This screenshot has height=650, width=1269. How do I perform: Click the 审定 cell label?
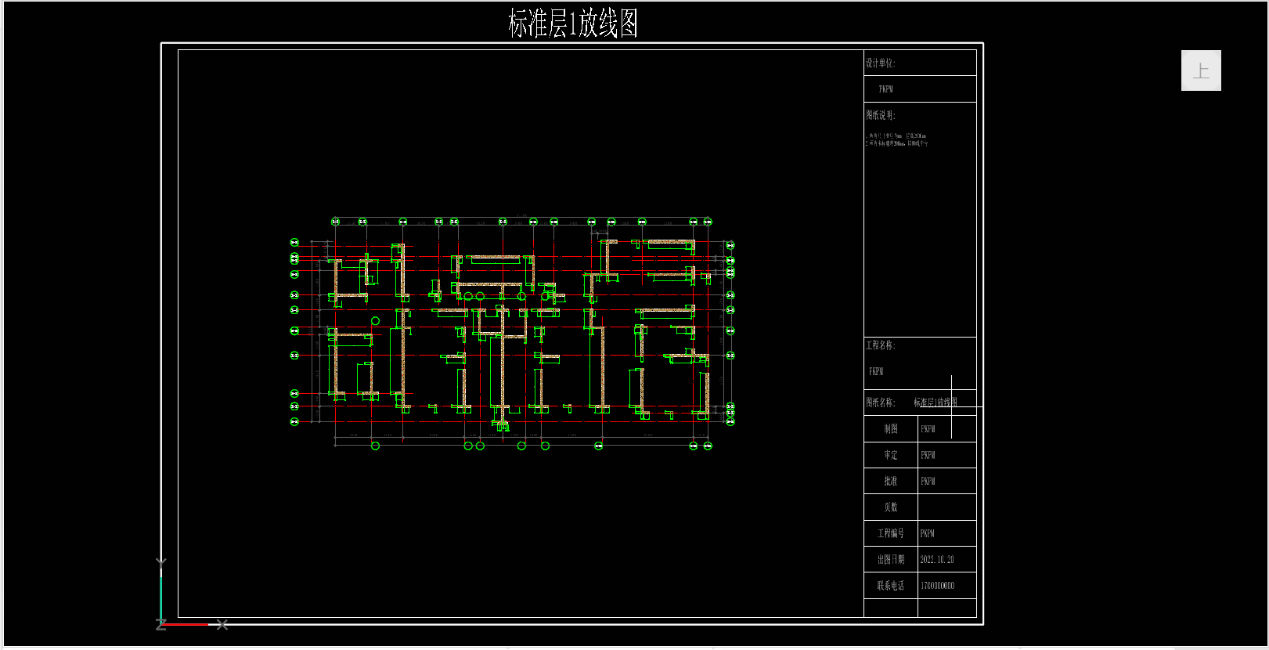890,455
